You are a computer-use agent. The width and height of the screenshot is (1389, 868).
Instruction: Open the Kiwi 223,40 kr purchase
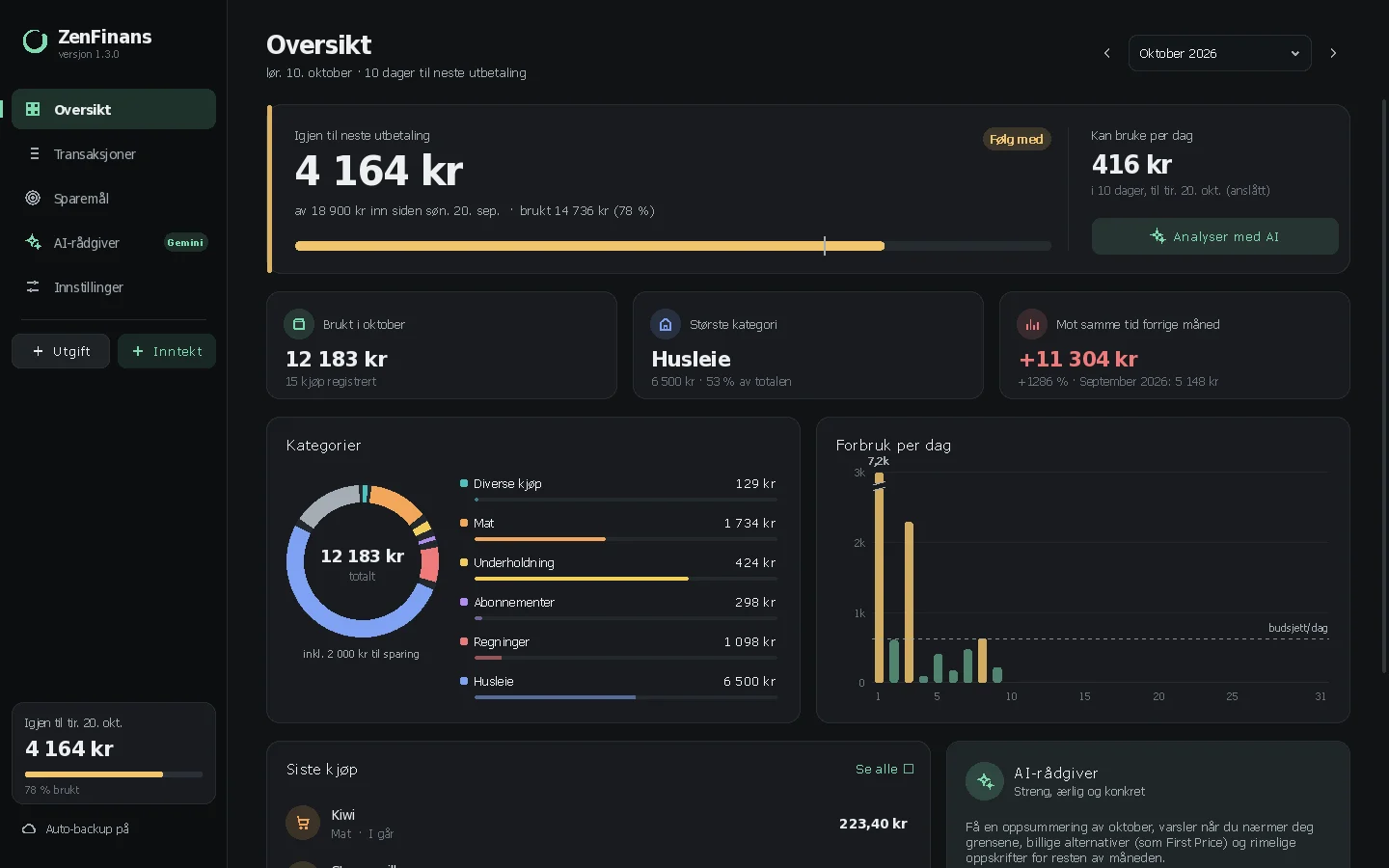tap(598, 823)
